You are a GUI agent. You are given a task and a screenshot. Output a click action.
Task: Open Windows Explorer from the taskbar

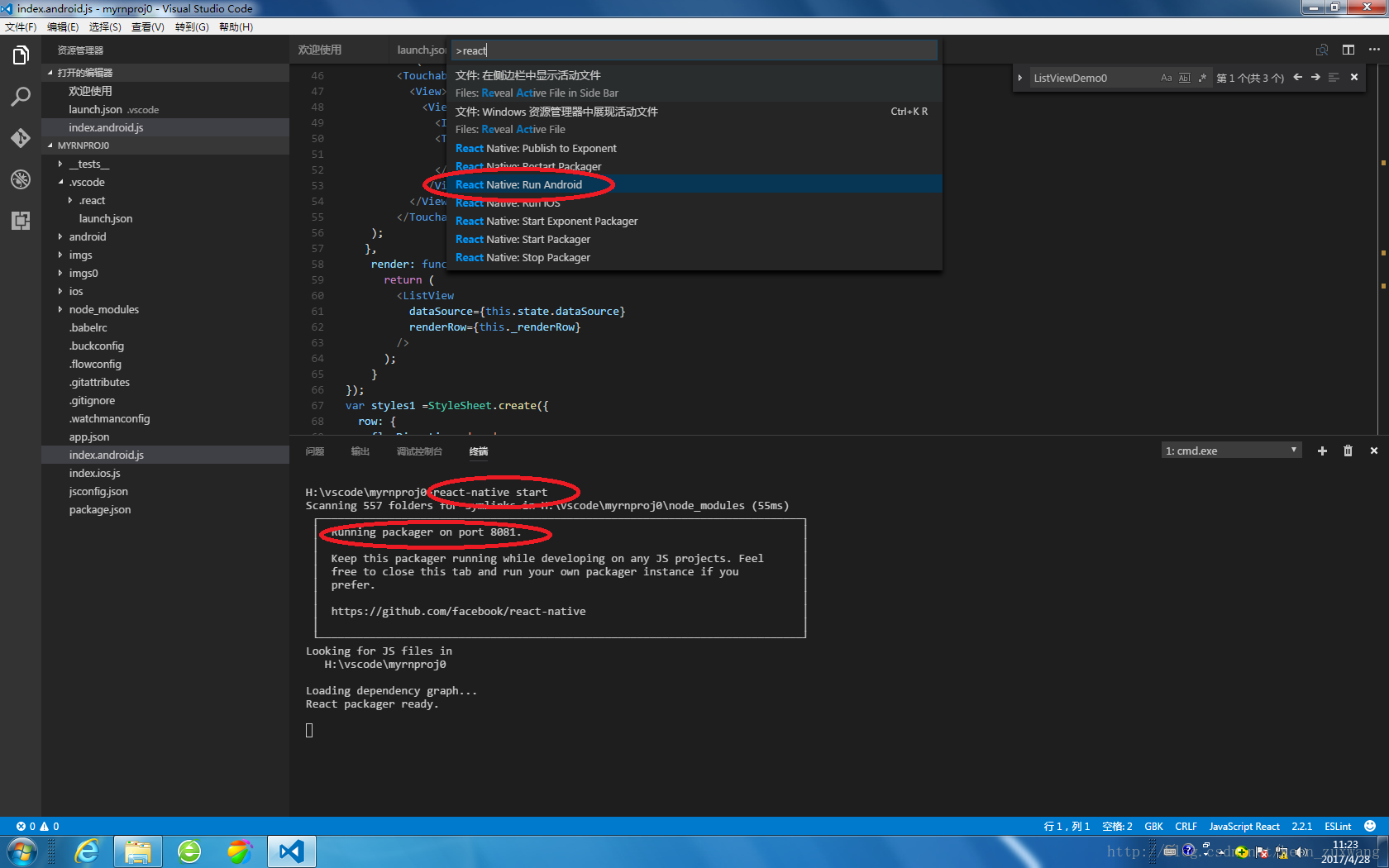138,851
